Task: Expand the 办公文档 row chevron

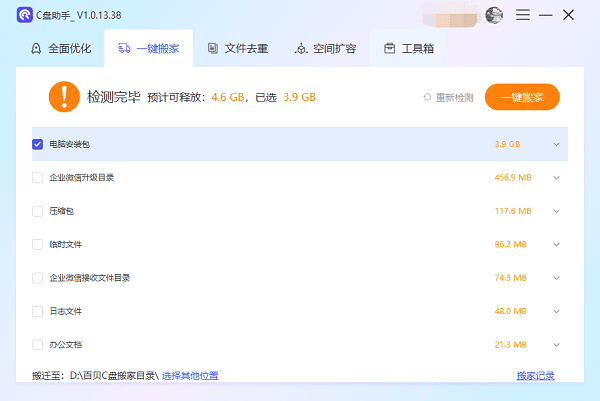Action: (556, 345)
